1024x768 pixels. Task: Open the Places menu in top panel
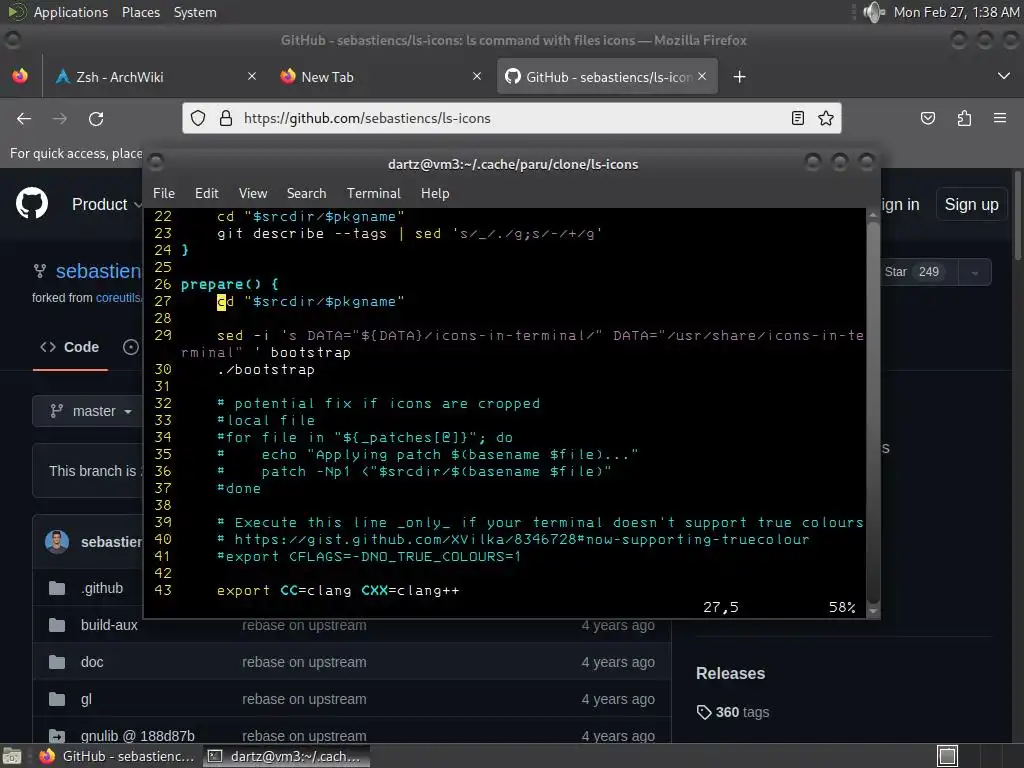(140, 12)
